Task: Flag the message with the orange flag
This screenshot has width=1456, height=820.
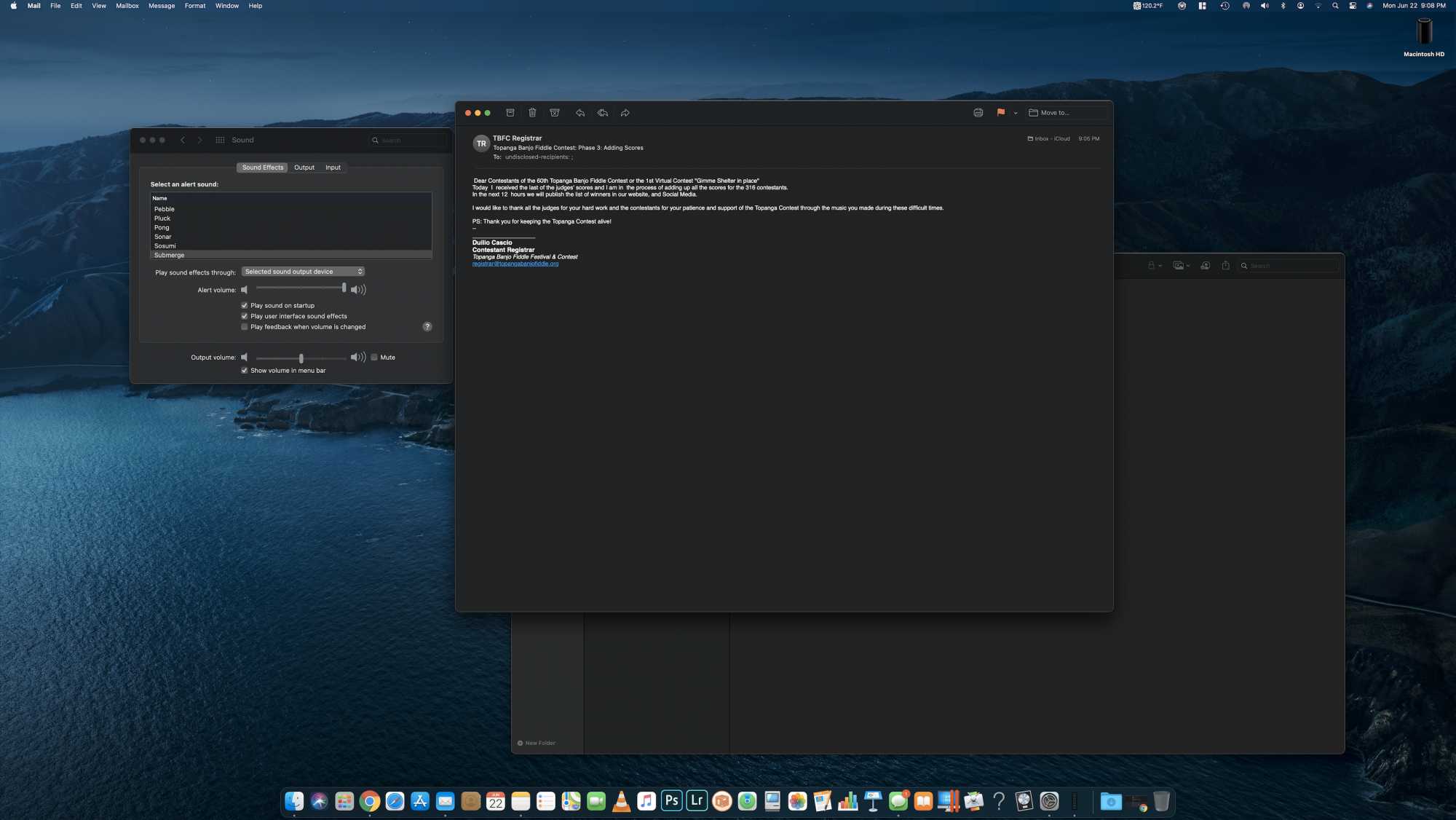Action: click(x=1001, y=113)
